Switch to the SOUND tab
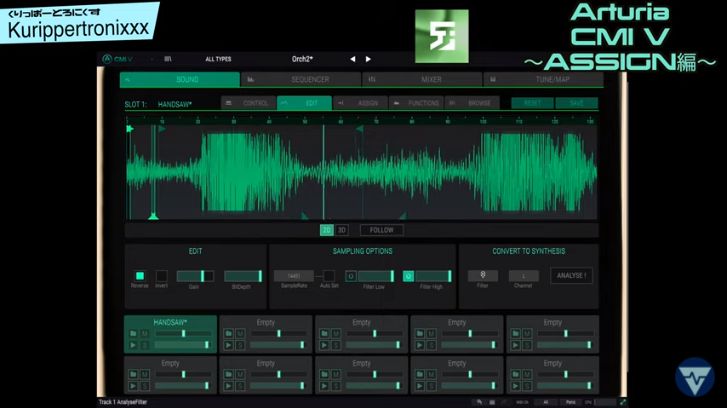Viewport: 727px width, 408px height. [x=180, y=80]
